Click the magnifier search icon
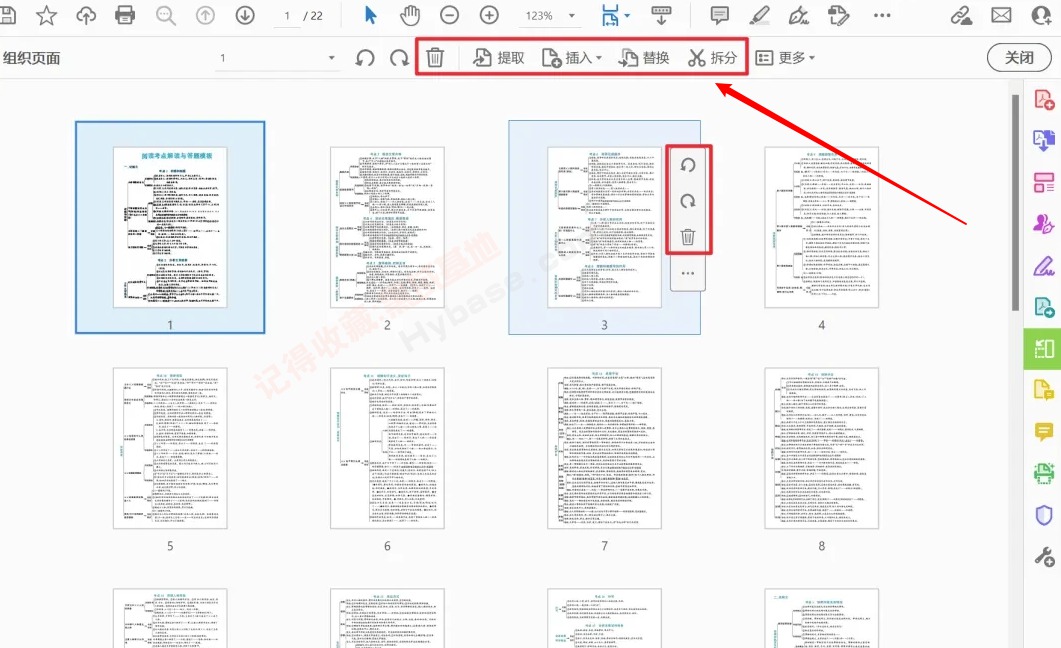 point(165,15)
